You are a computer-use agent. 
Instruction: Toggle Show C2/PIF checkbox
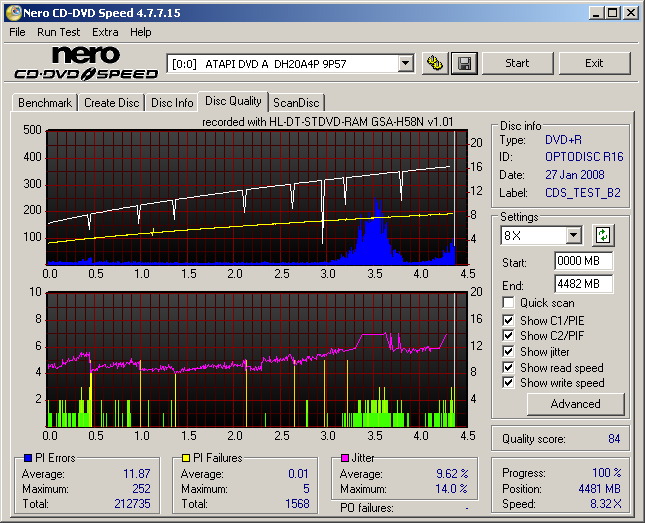click(508, 335)
